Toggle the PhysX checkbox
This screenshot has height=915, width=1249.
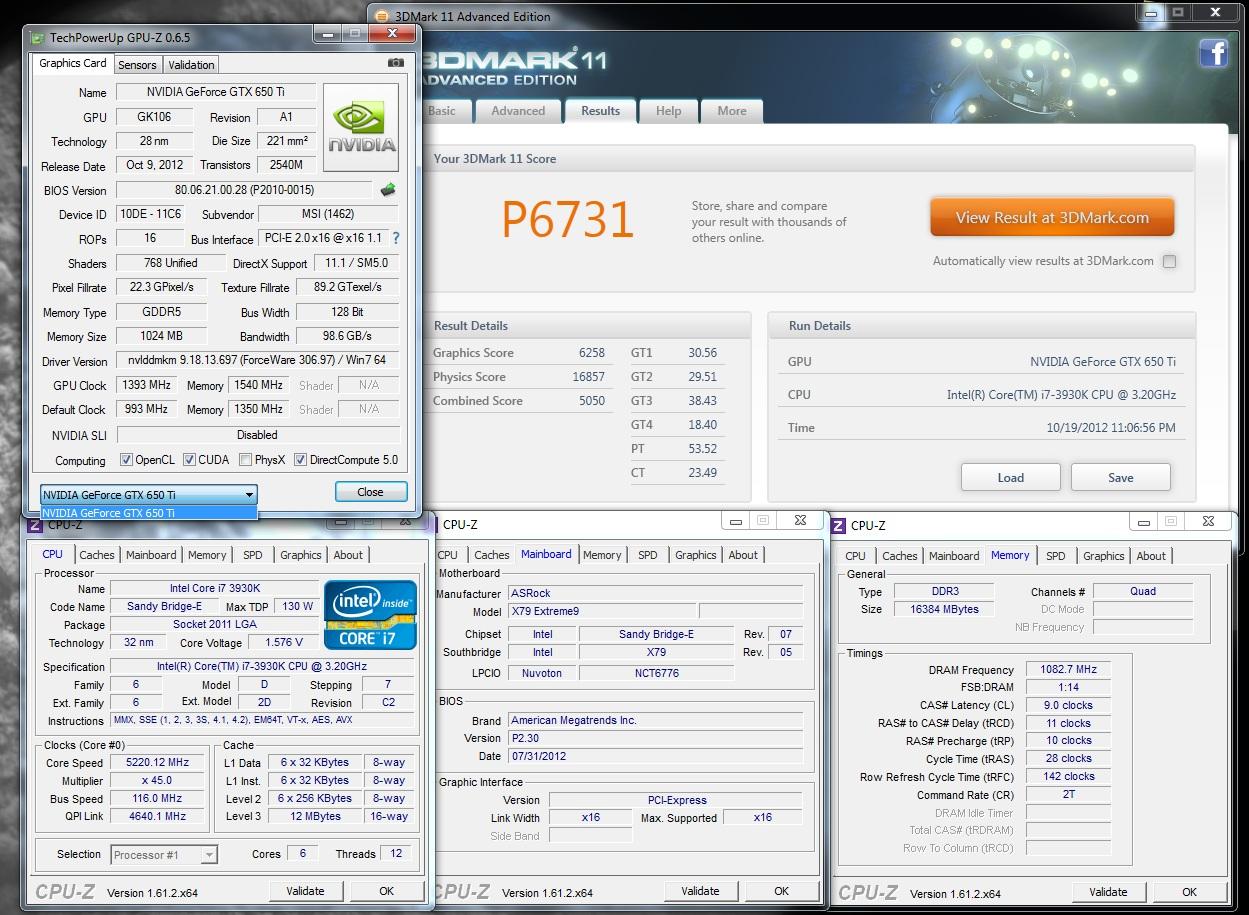[246, 460]
